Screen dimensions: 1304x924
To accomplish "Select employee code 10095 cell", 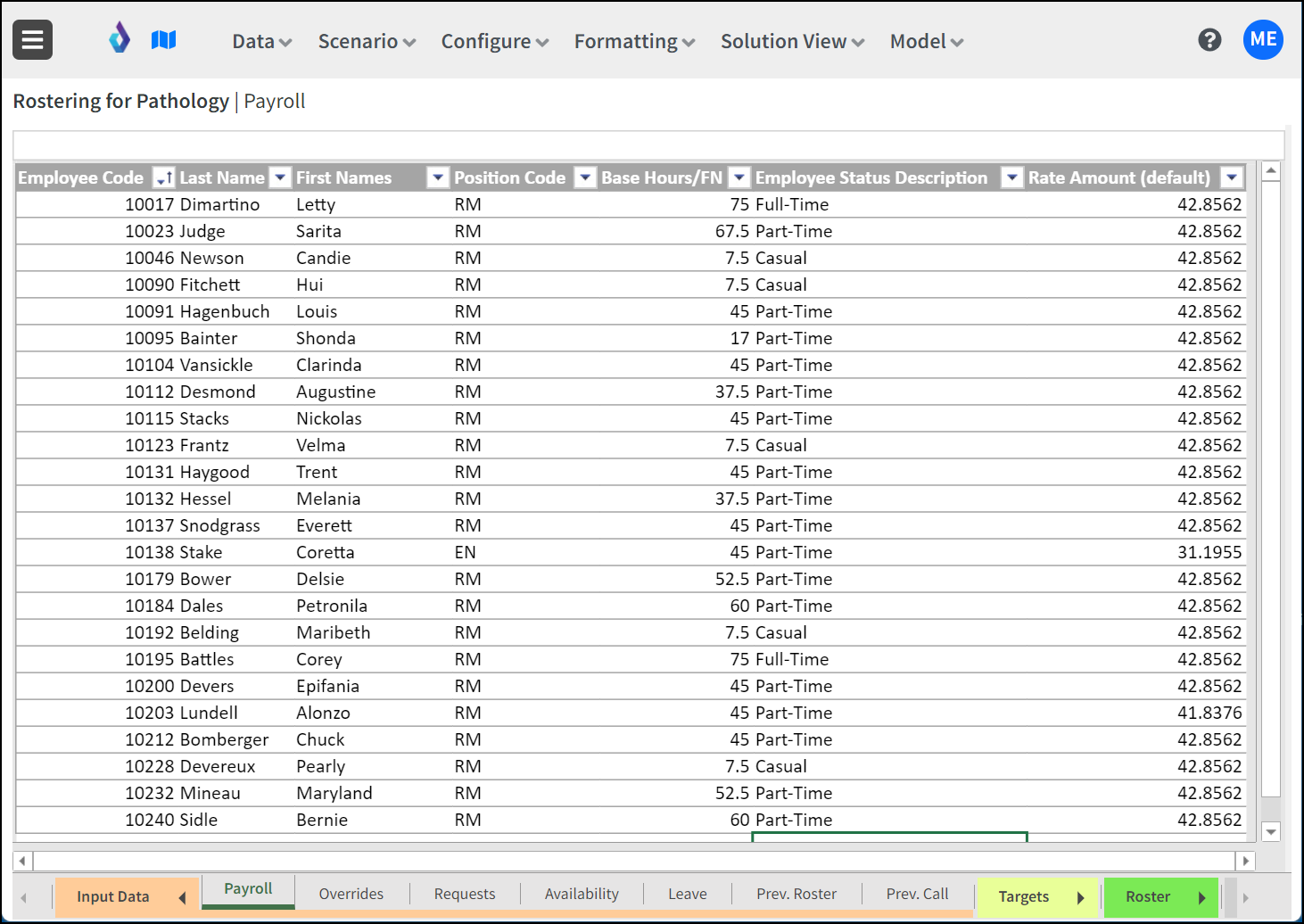I will coord(96,338).
